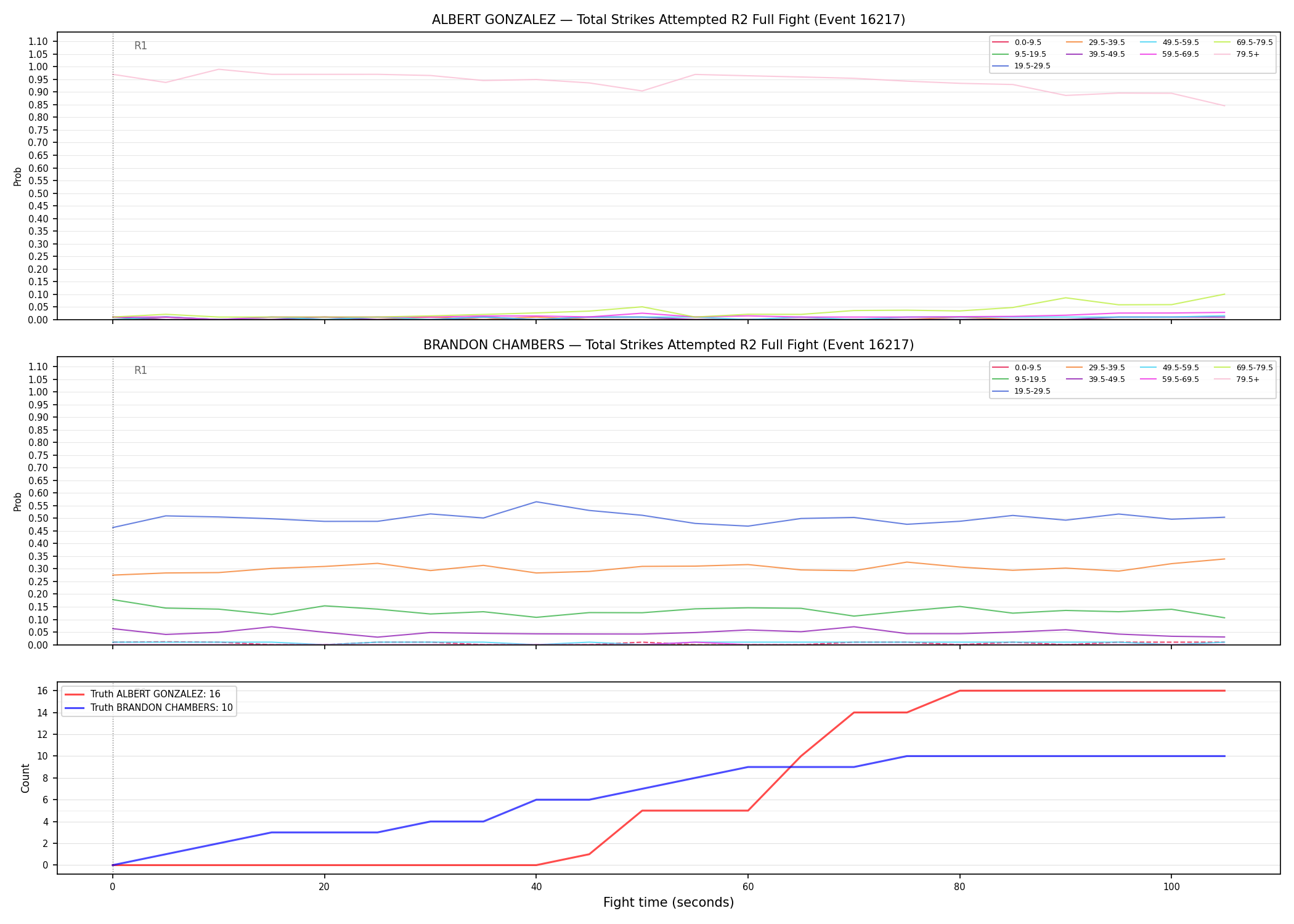The height and width of the screenshot is (924, 1294).
Task: Select 39.5-49.5 legend entry in Gonzalez chart
Action: point(1096,54)
